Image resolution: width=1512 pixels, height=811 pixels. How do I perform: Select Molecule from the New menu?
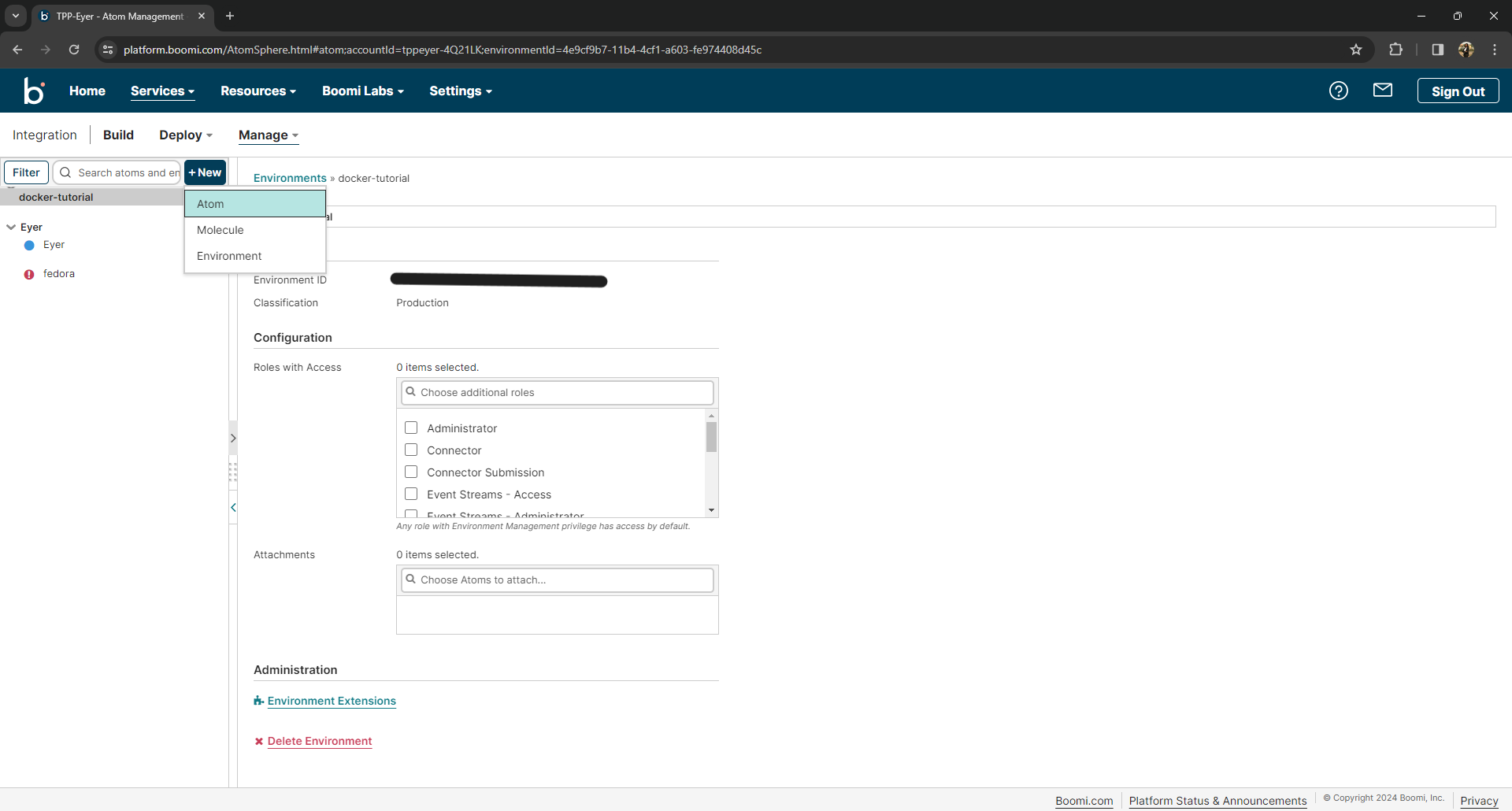click(x=220, y=230)
